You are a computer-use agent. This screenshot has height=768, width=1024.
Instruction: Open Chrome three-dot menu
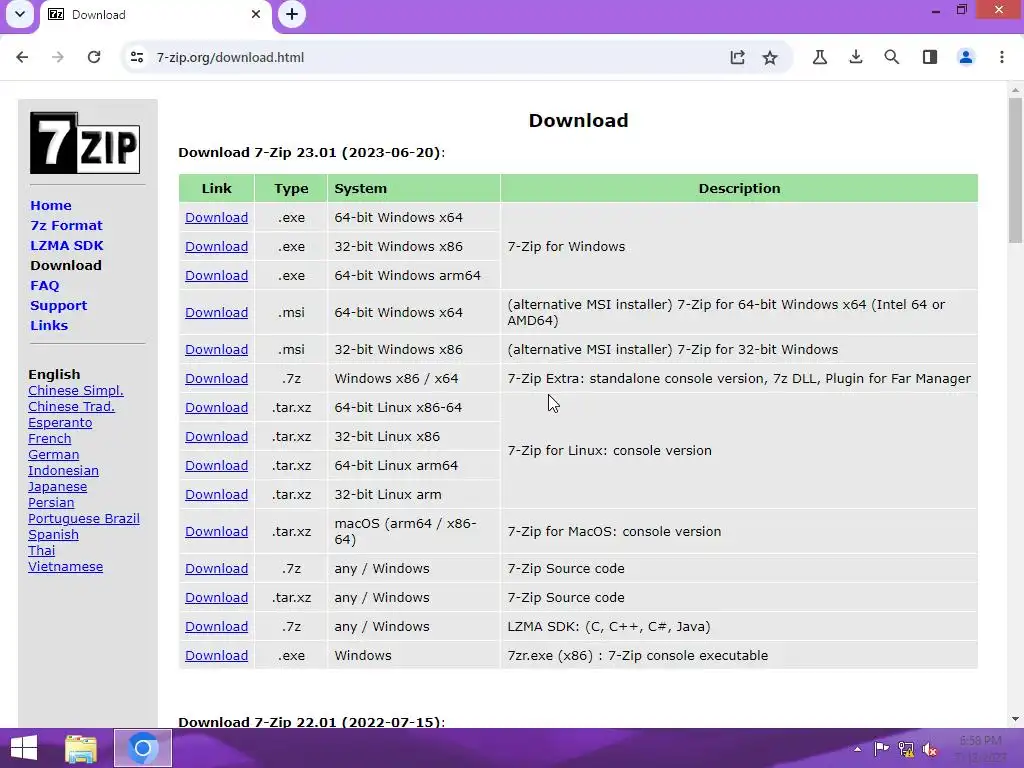1002,57
